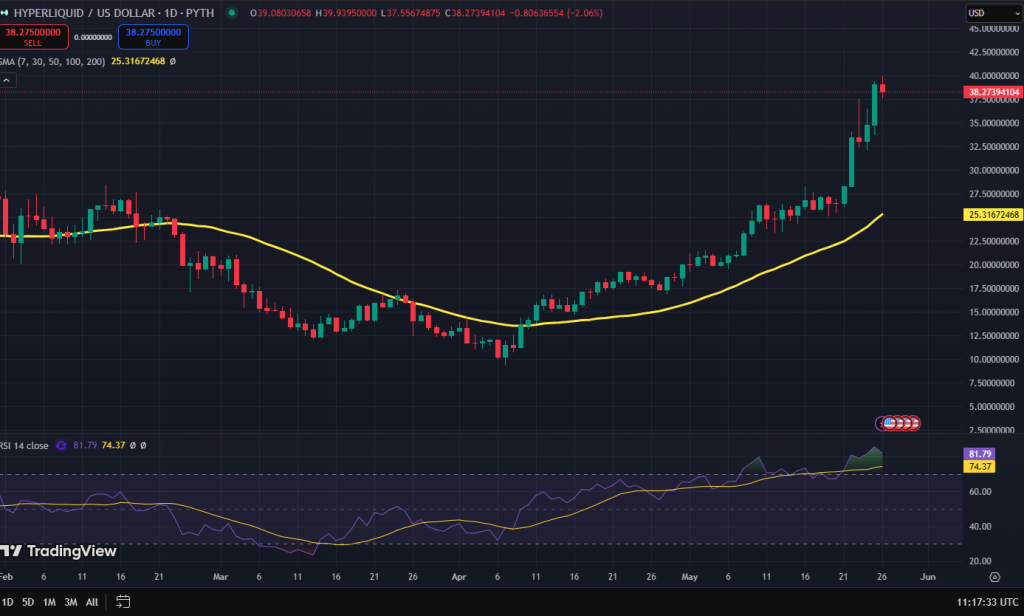Screen dimensions: 1024x616
Task: Click the Apr label on time axis
Action: (458, 577)
